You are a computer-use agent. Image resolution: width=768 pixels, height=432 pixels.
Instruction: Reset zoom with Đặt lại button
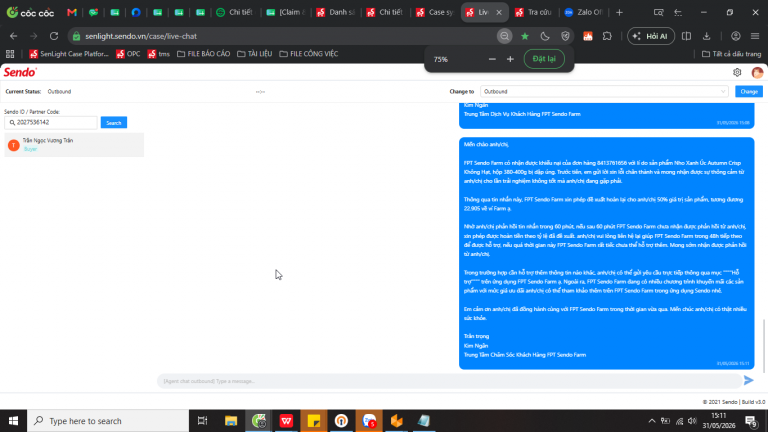click(x=544, y=59)
